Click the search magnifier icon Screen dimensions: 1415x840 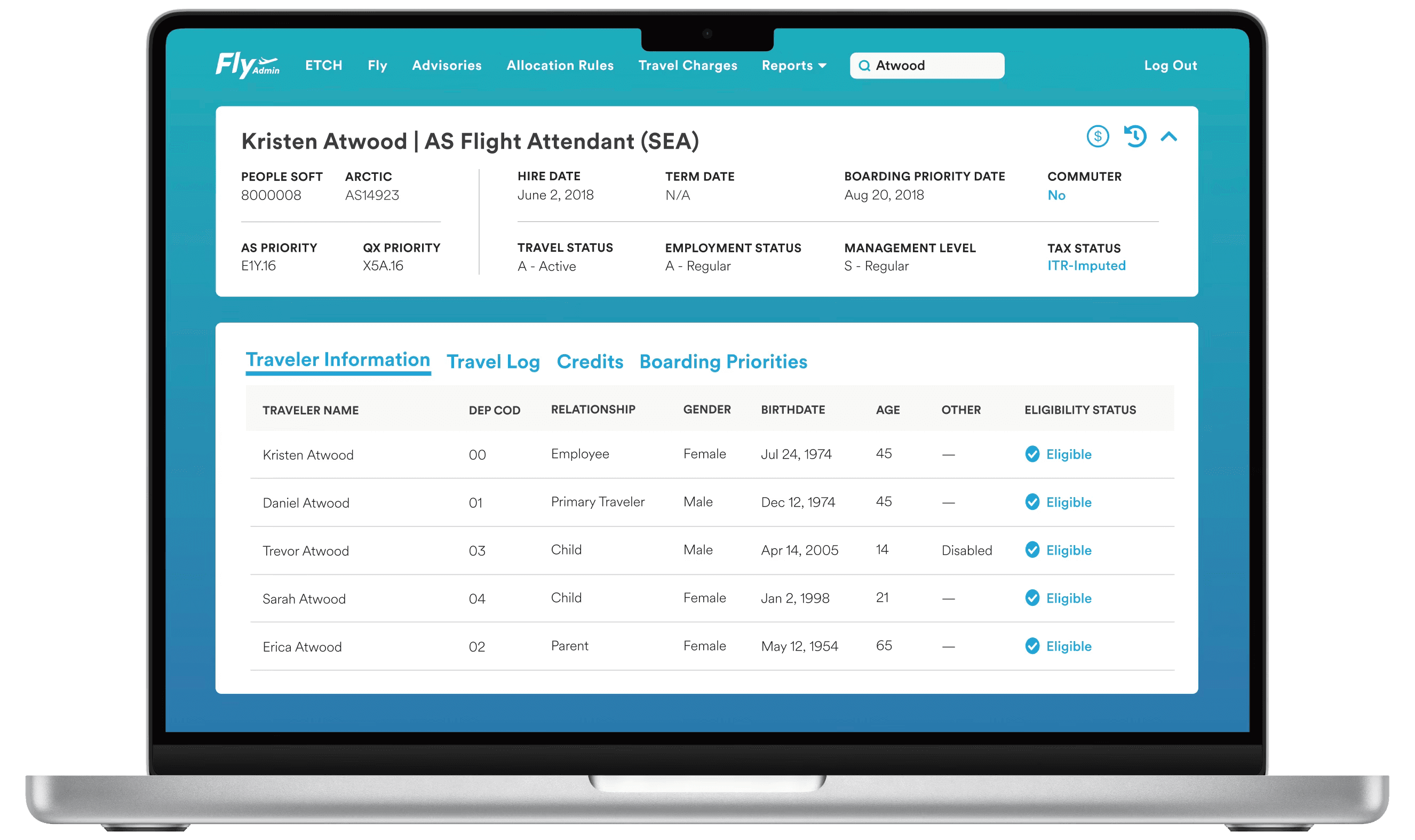click(x=864, y=66)
